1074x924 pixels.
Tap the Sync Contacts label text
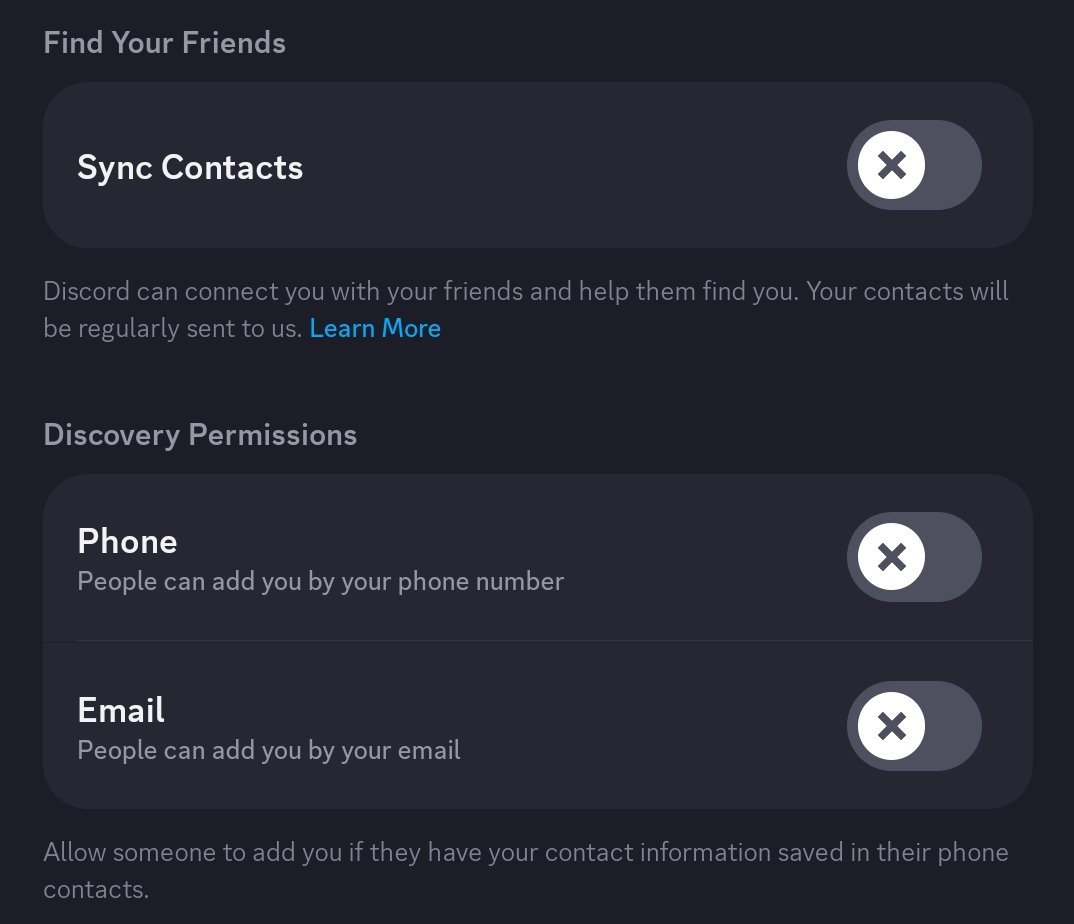[190, 167]
